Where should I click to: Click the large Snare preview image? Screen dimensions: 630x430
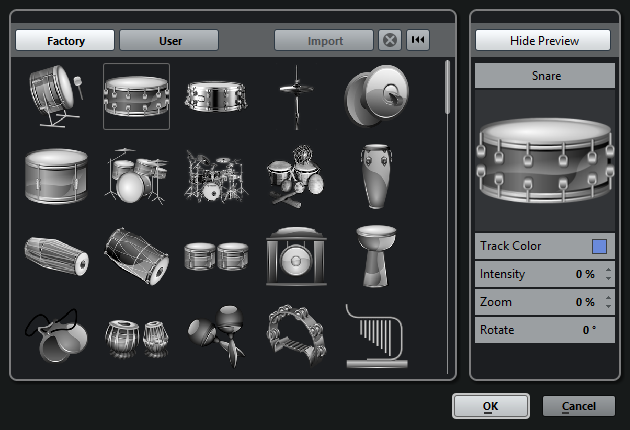click(545, 160)
